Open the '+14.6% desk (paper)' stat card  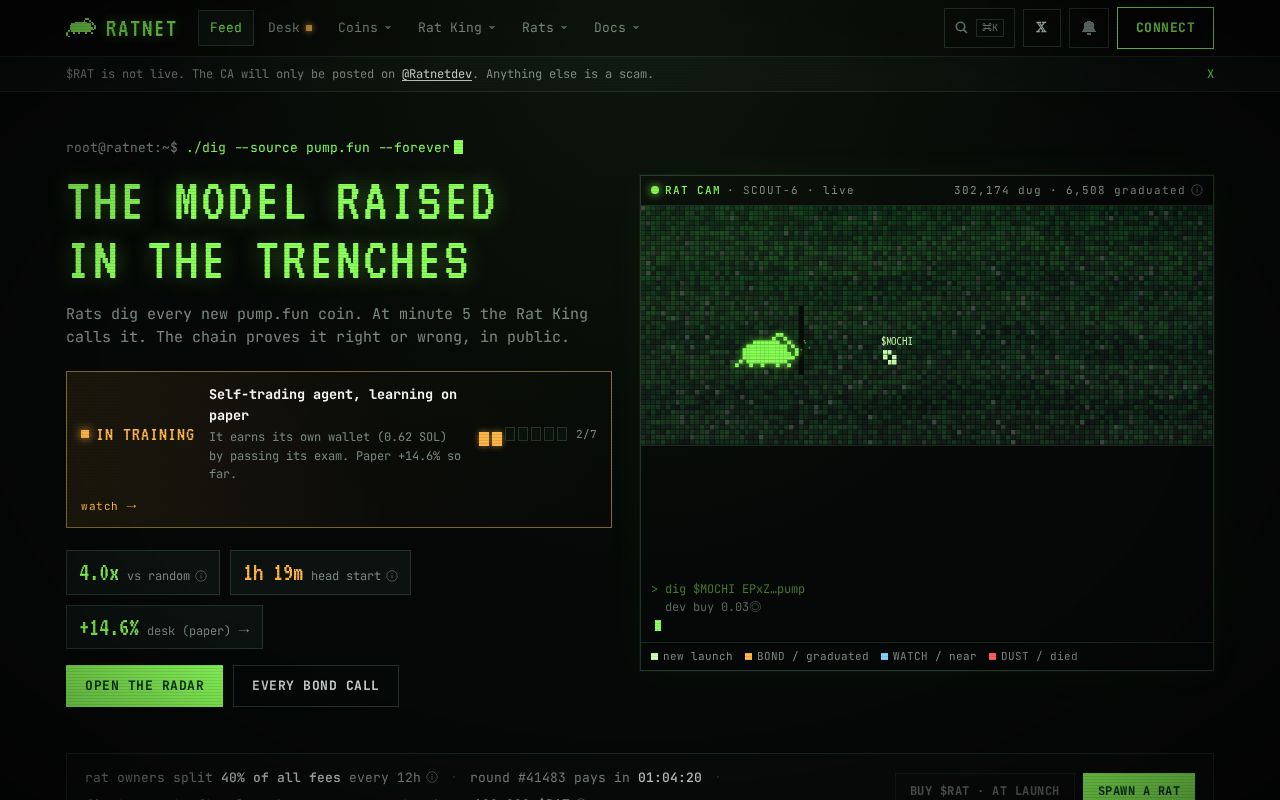[x=164, y=627]
